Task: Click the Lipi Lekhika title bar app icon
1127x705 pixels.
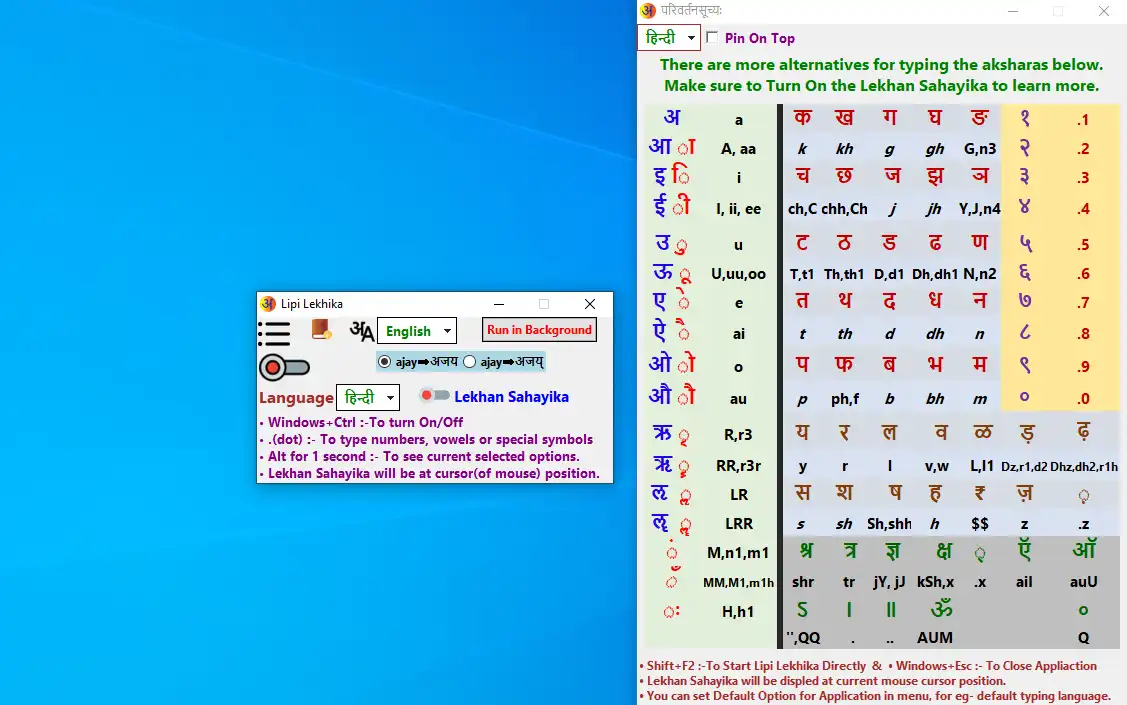Action: click(x=268, y=303)
